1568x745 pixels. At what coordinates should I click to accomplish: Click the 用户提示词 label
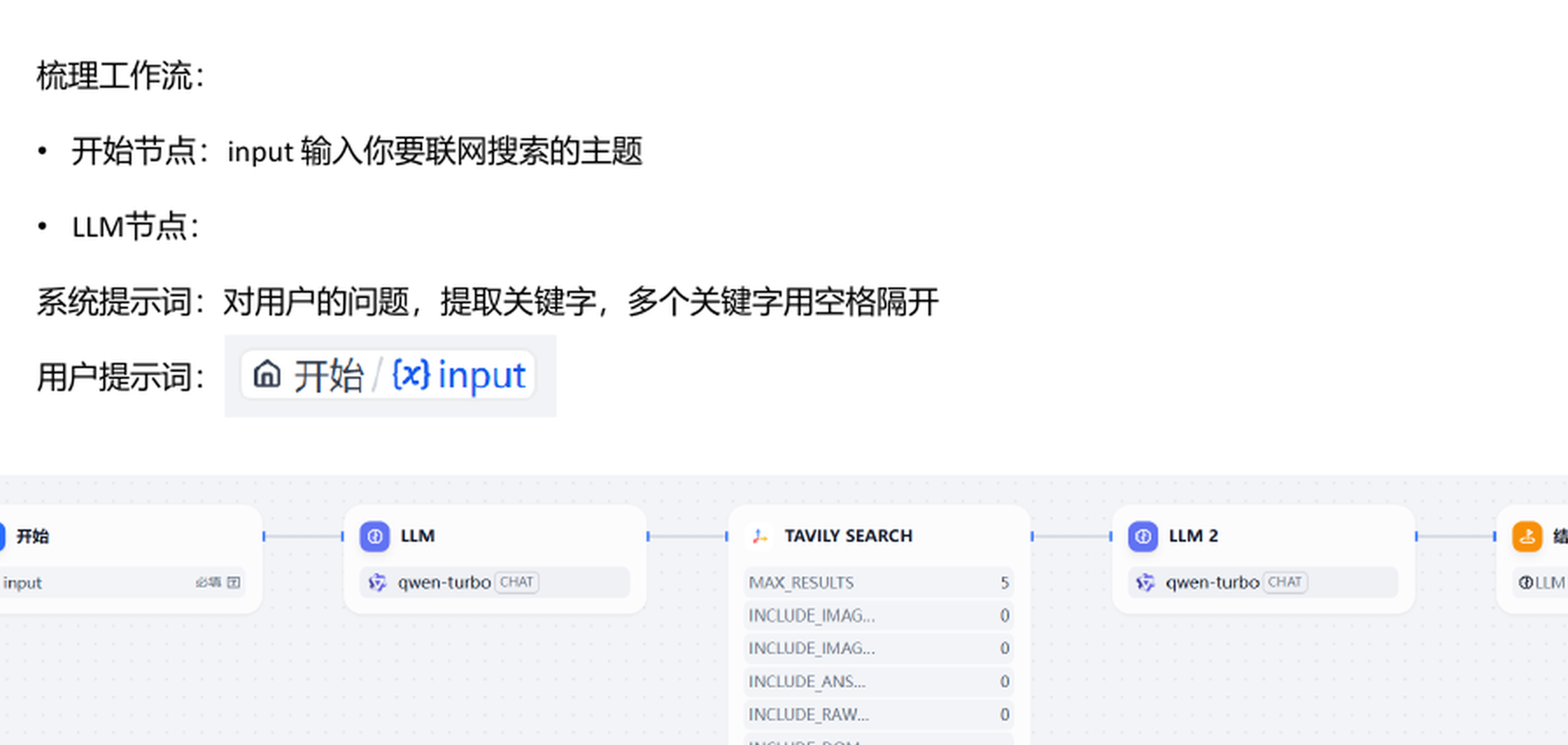pyautogui.click(x=121, y=378)
